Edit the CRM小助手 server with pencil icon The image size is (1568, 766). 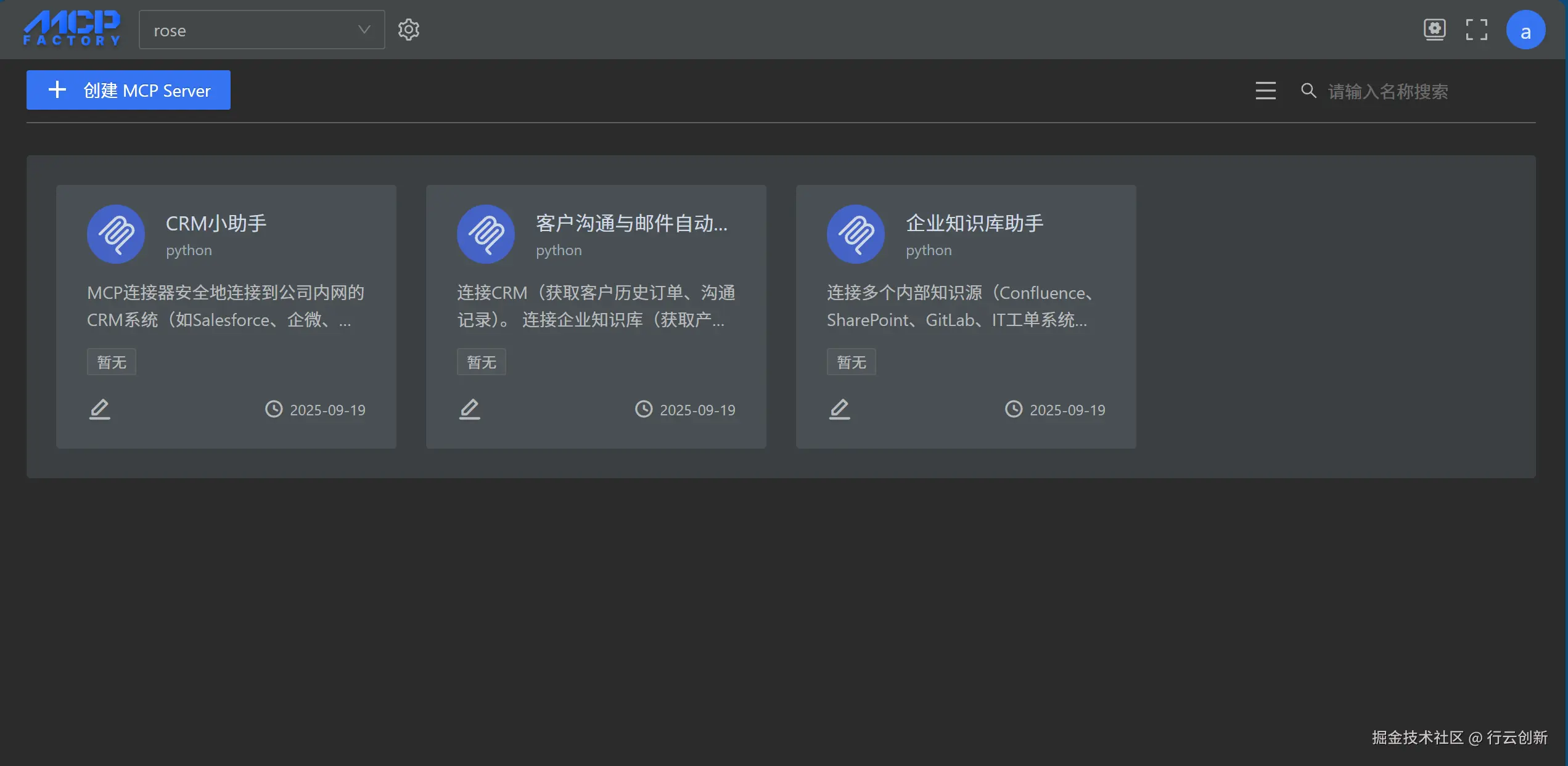[x=99, y=409]
